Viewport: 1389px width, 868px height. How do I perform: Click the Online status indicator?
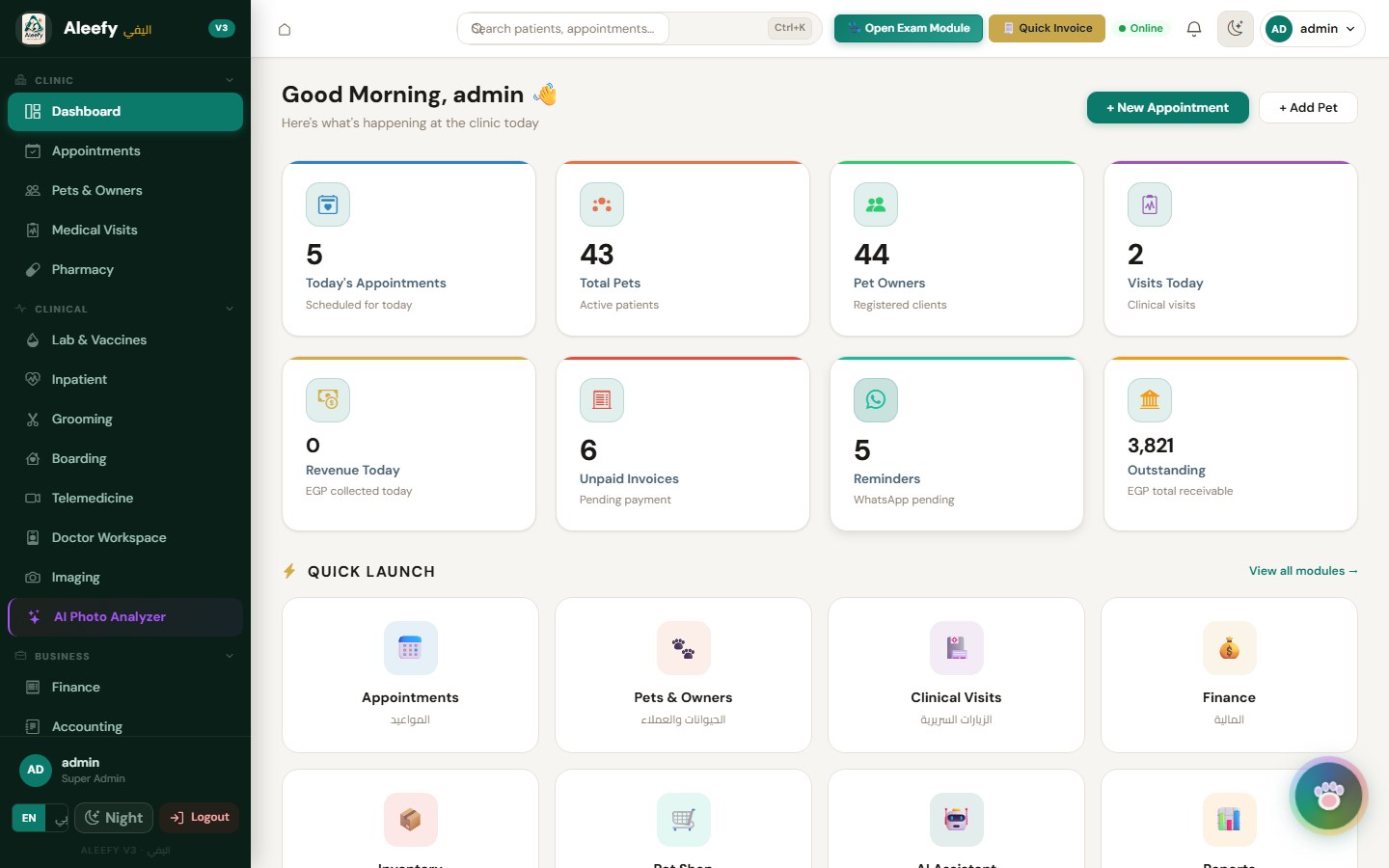click(1140, 28)
